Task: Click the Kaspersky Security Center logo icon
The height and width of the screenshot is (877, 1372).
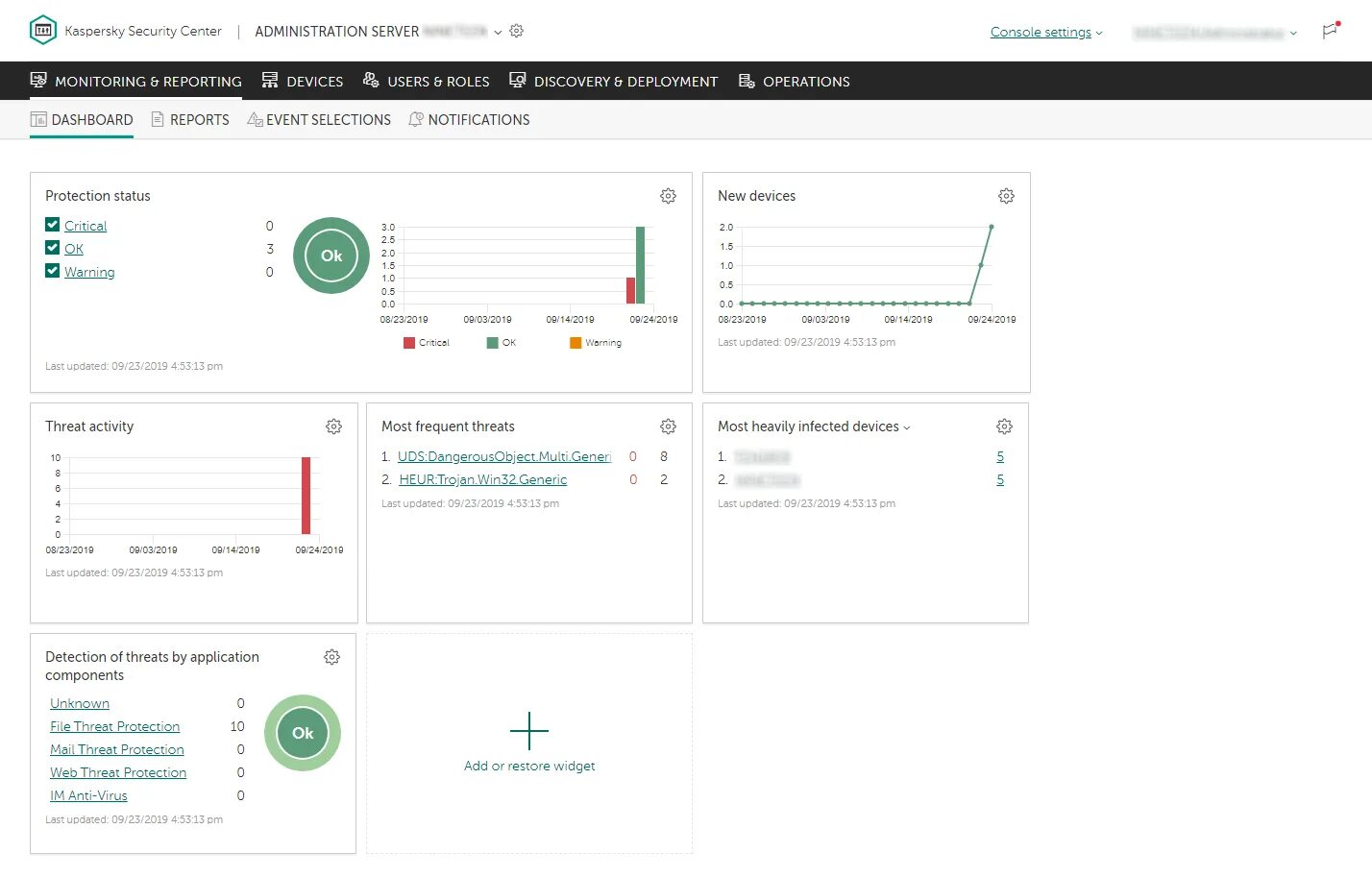Action: pos(43,31)
